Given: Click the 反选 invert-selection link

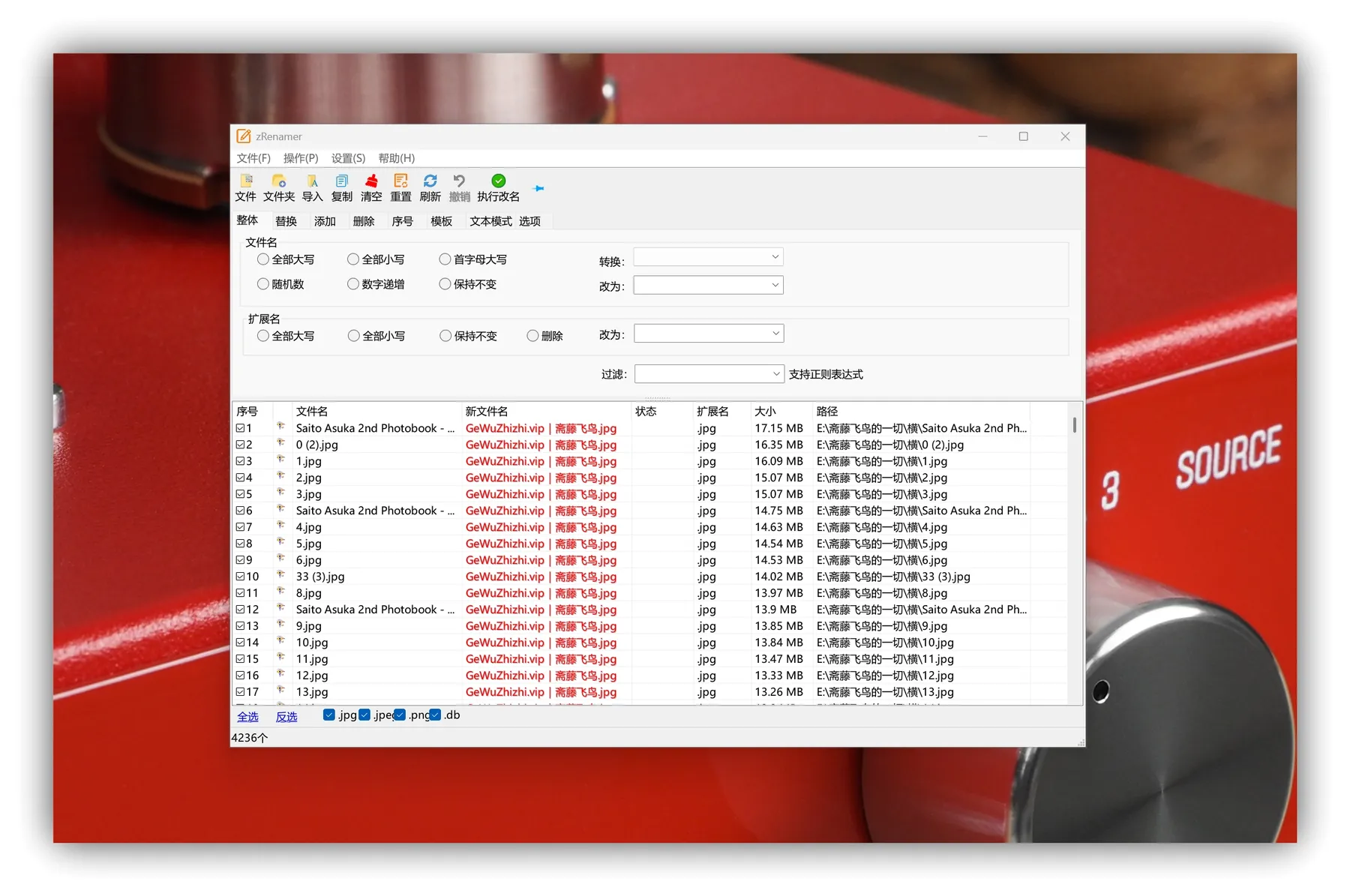Looking at the screenshot, I should pos(285,717).
